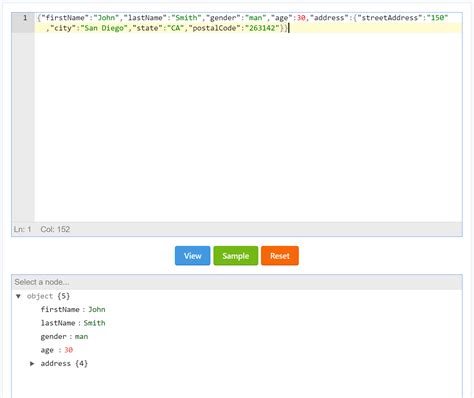
Task: Click the "firstName" key in editor
Action: click(65, 18)
